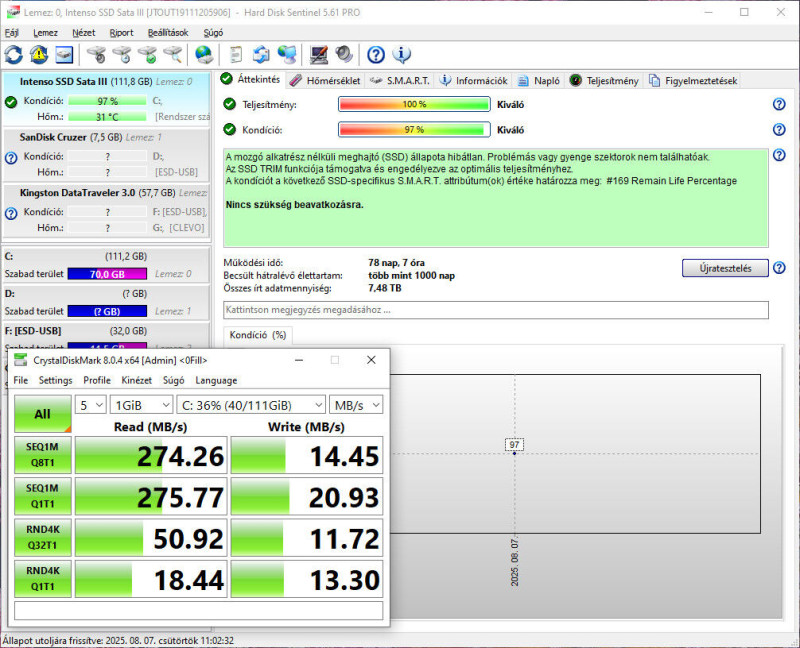This screenshot has width=800, height=648.
Task: Open the Fájl menu
Action: click(x=11, y=33)
